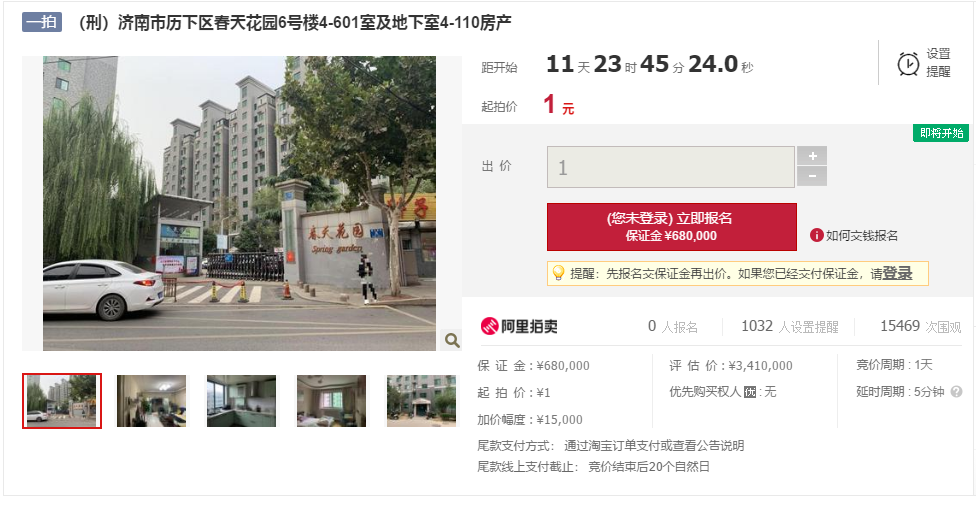The width and height of the screenshot is (976, 511).
Task: Click the question mark next to 延时周期
Action: tap(957, 391)
